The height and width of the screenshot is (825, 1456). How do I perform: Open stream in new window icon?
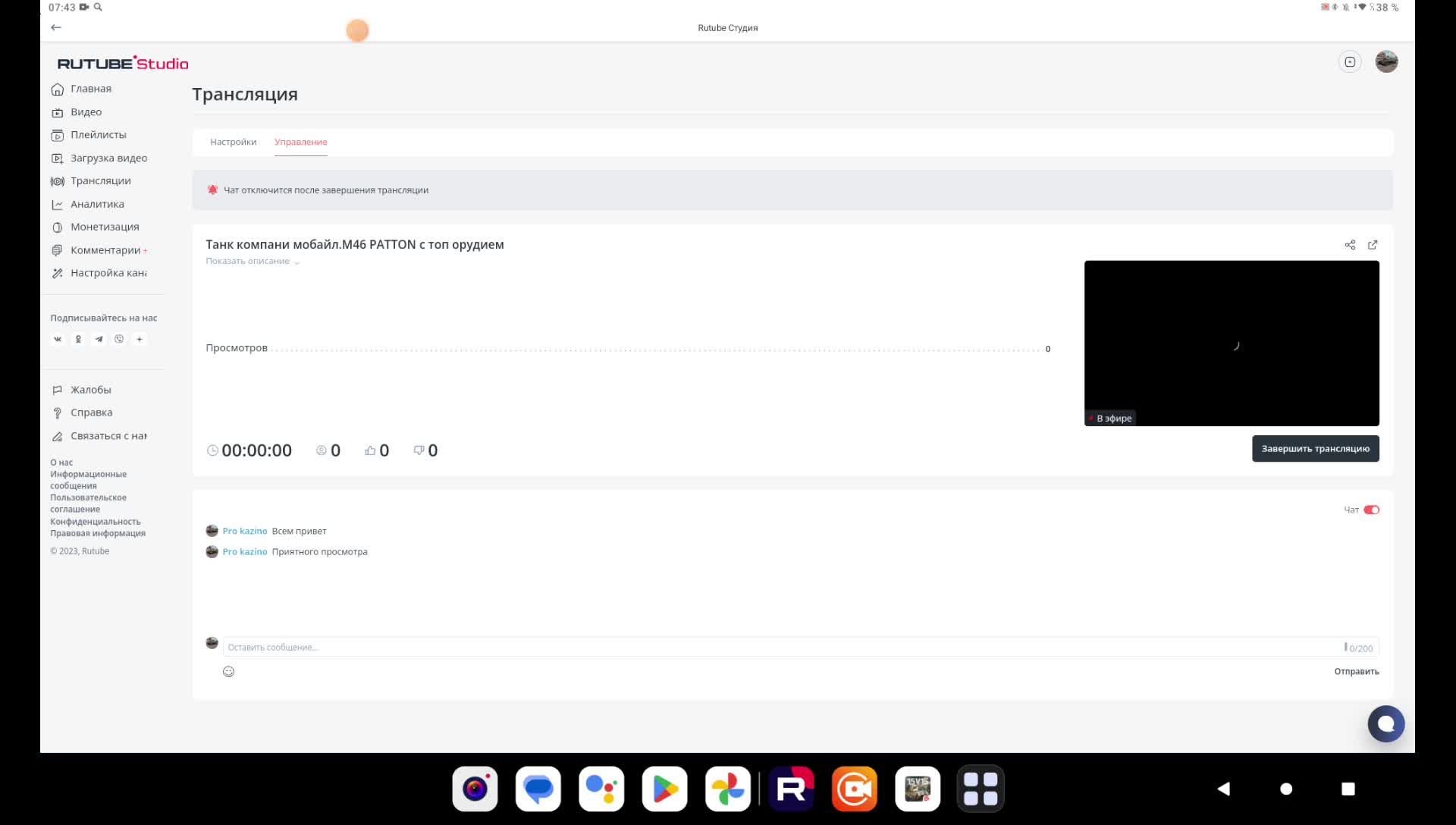point(1373,245)
